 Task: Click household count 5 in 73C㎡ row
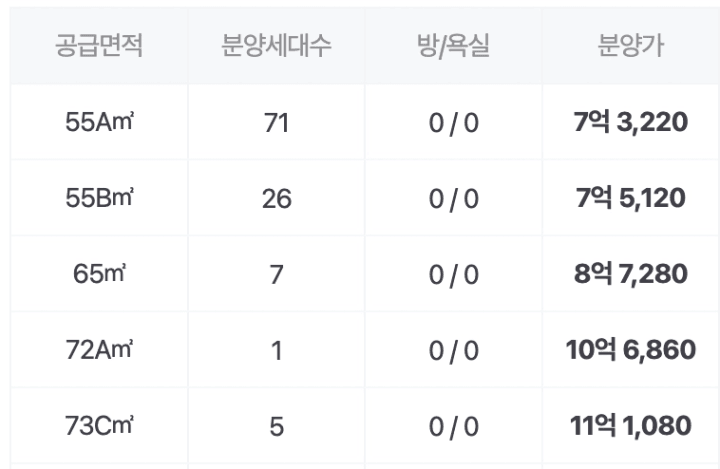coord(276,426)
